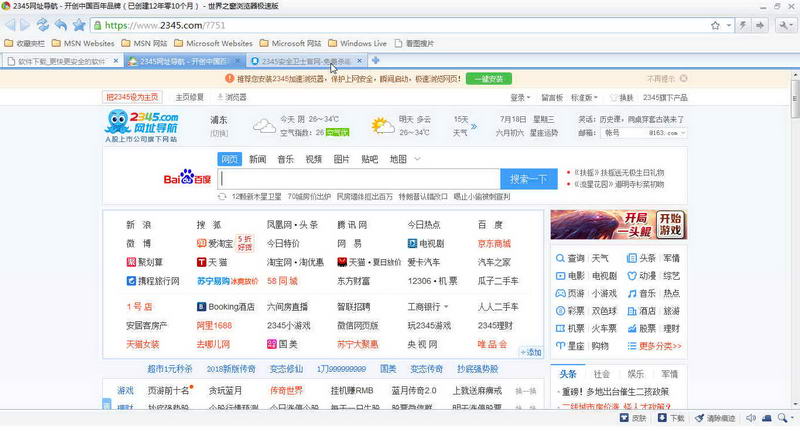This screenshot has height=431, width=800.
Task: Select the 音乐 search tab
Action: pos(286,159)
